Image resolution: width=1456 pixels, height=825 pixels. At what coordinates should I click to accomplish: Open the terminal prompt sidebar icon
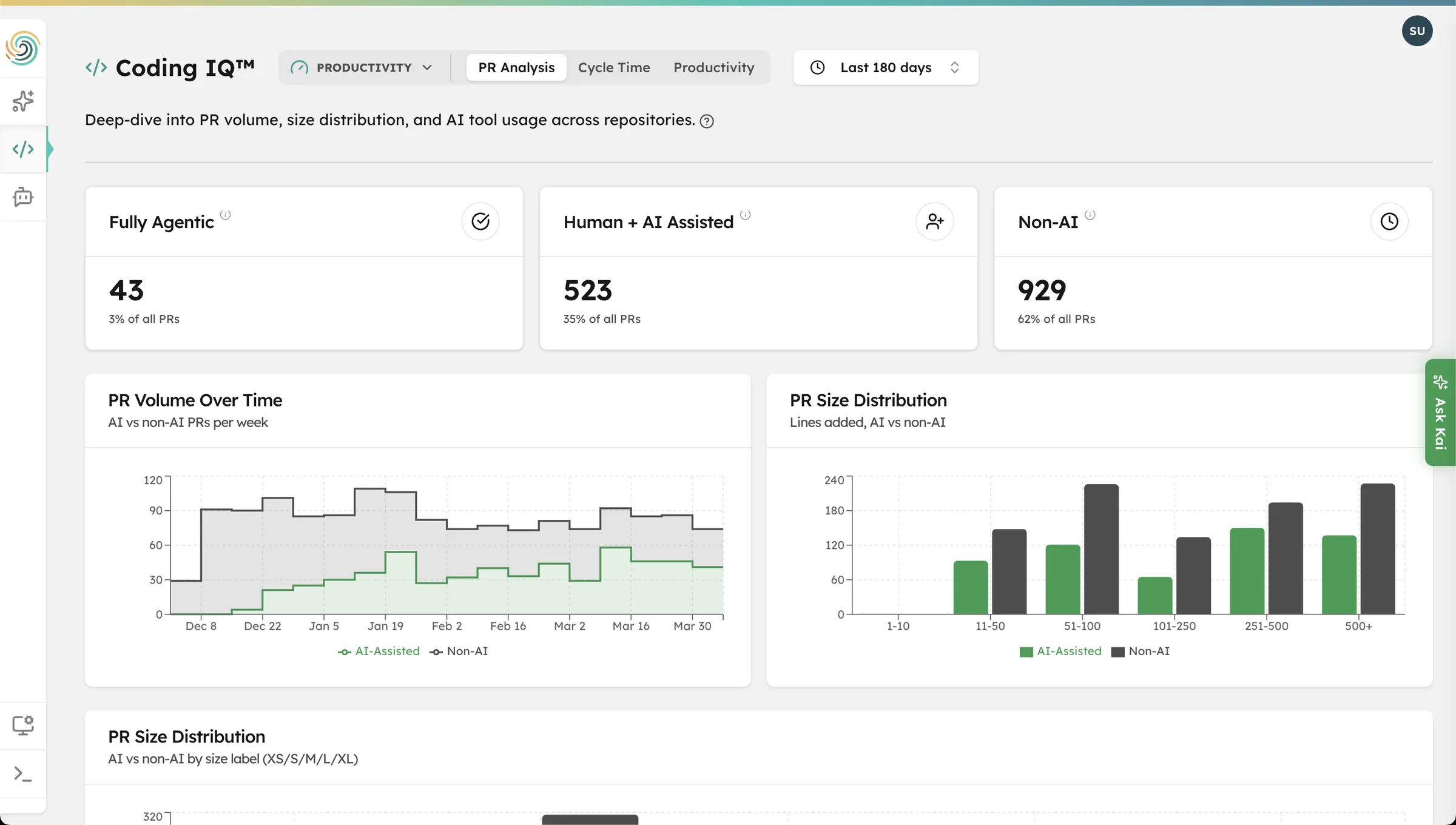click(x=23, y=773)
